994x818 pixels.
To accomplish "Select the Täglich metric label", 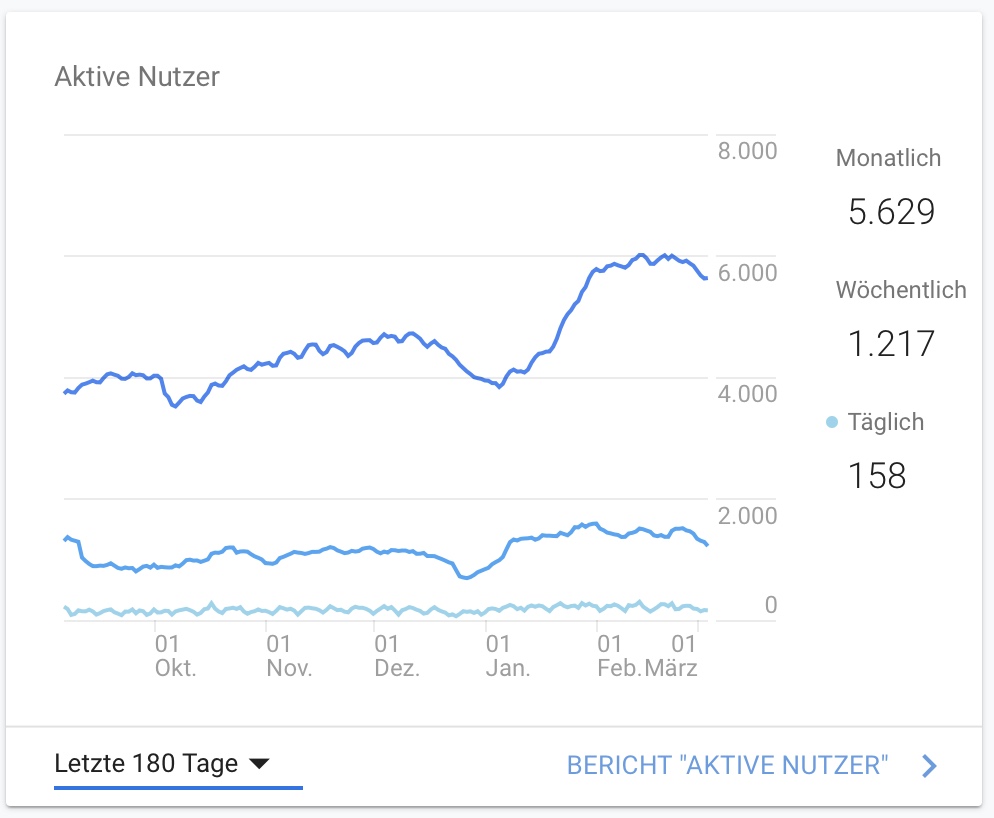I will click(x=886, y=422).
